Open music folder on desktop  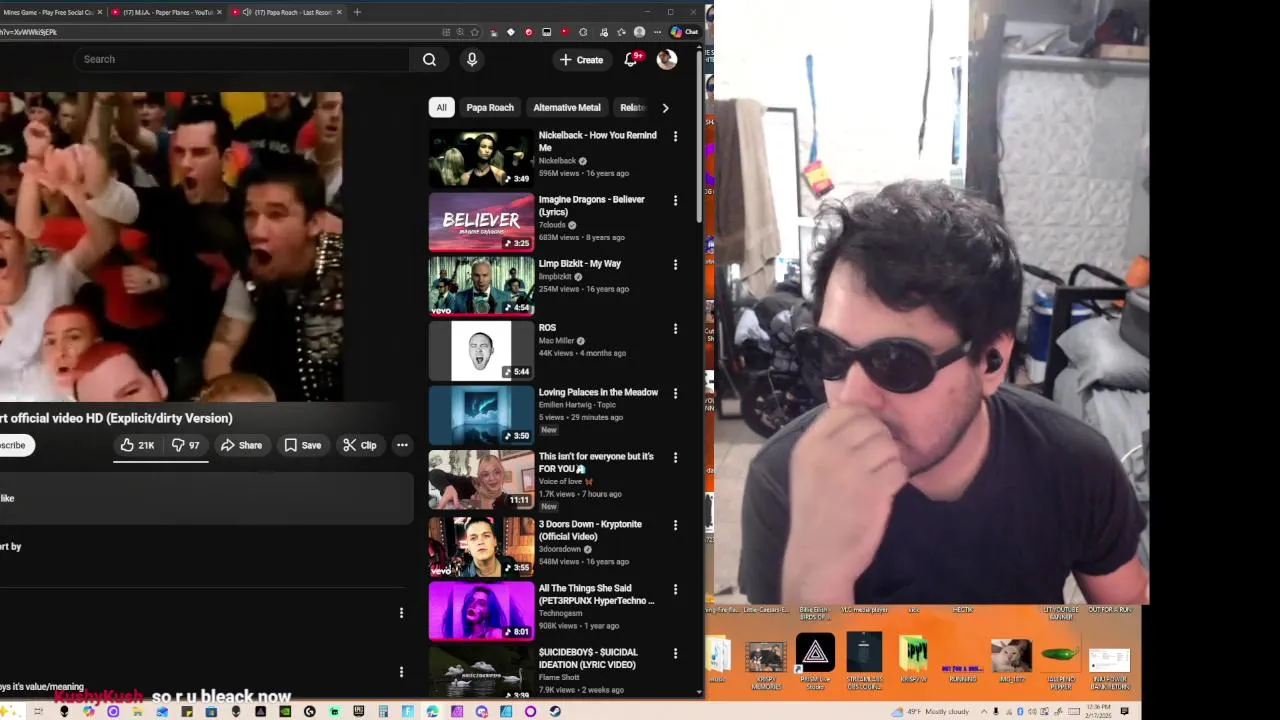718,660
